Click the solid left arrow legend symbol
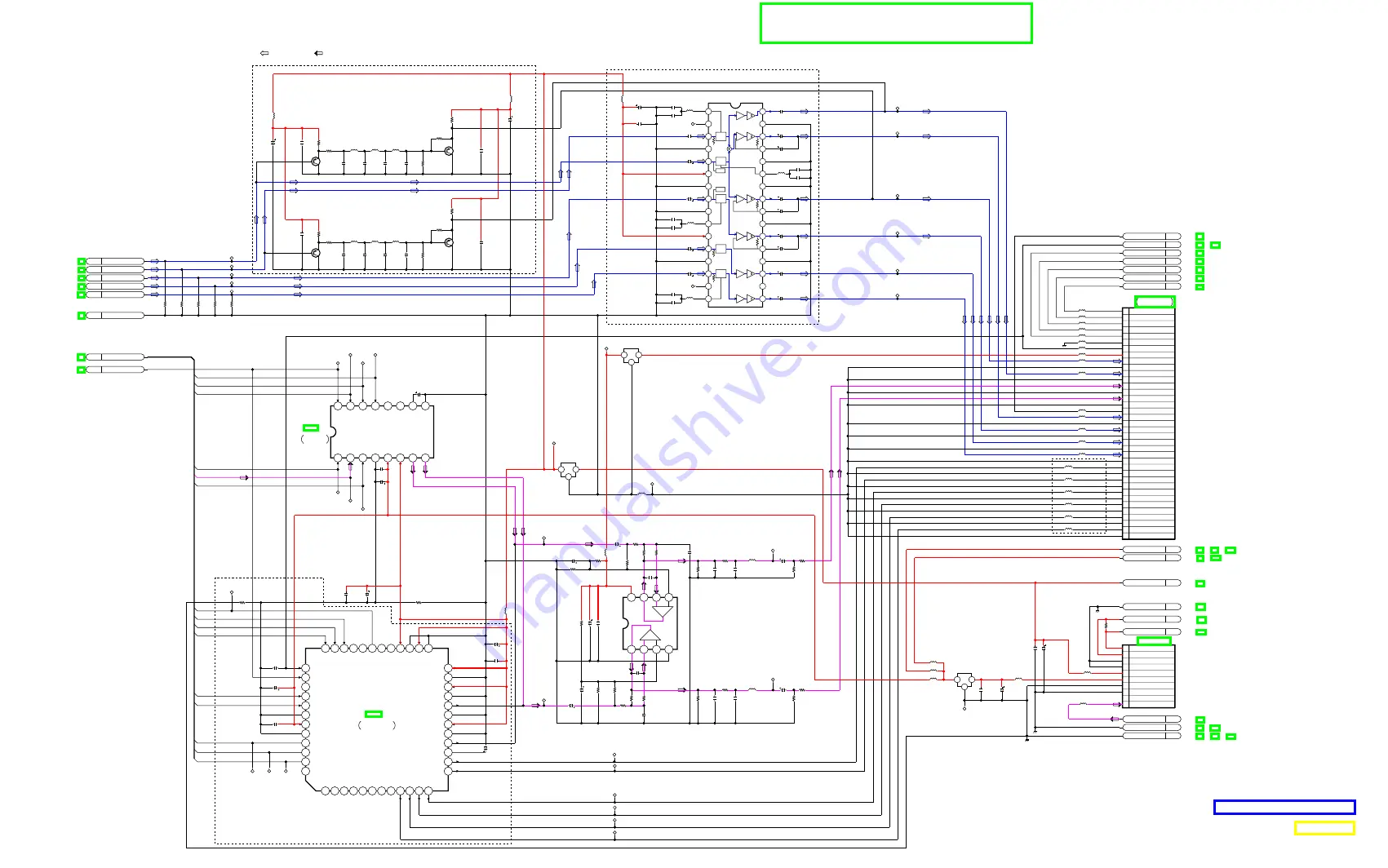This screenshot has width=1388, height=868. click(x=319, y=53)
